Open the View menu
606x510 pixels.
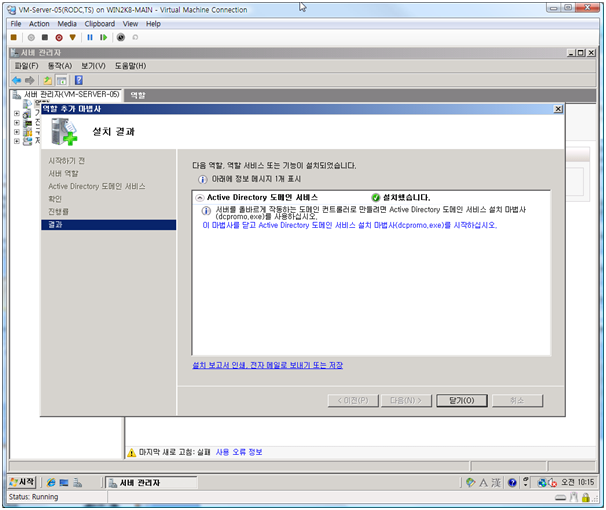point(130,24)
